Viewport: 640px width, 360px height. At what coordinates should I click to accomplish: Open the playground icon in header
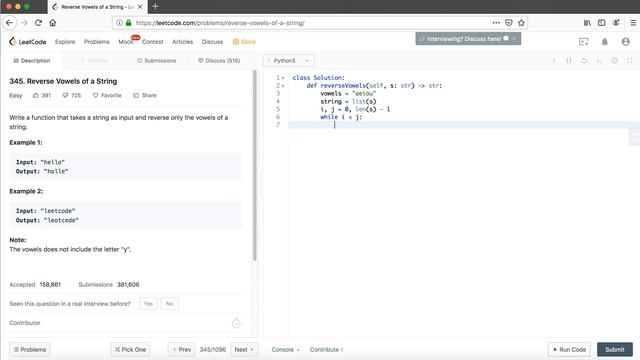coord(584,42)
